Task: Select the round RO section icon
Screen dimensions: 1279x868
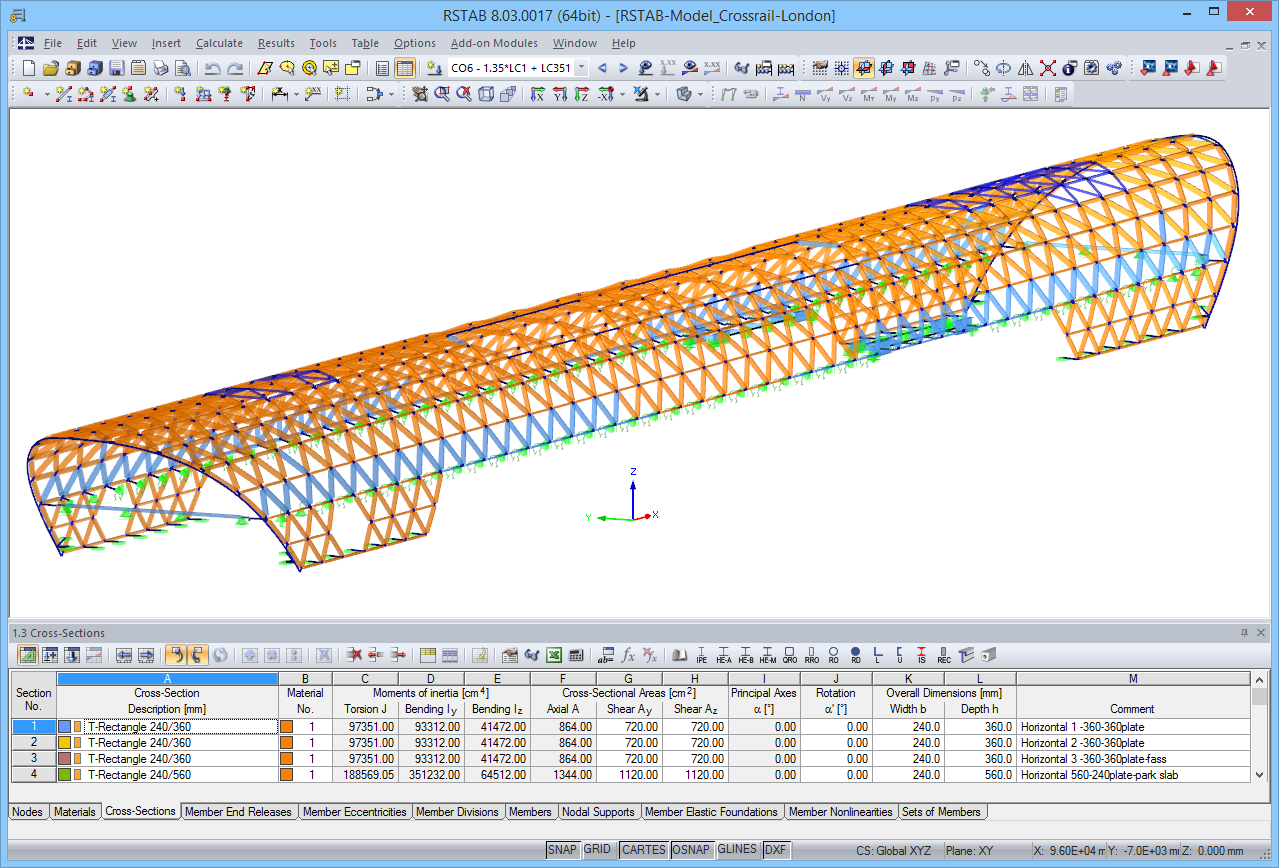Action: (833, 655)
